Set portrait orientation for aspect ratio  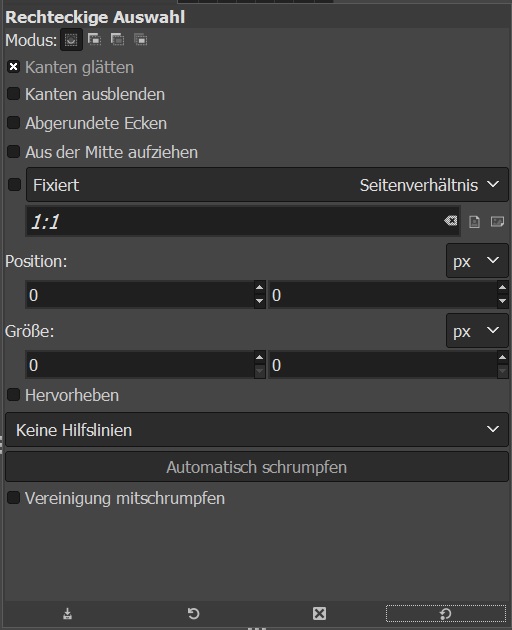tap(475, 221)
